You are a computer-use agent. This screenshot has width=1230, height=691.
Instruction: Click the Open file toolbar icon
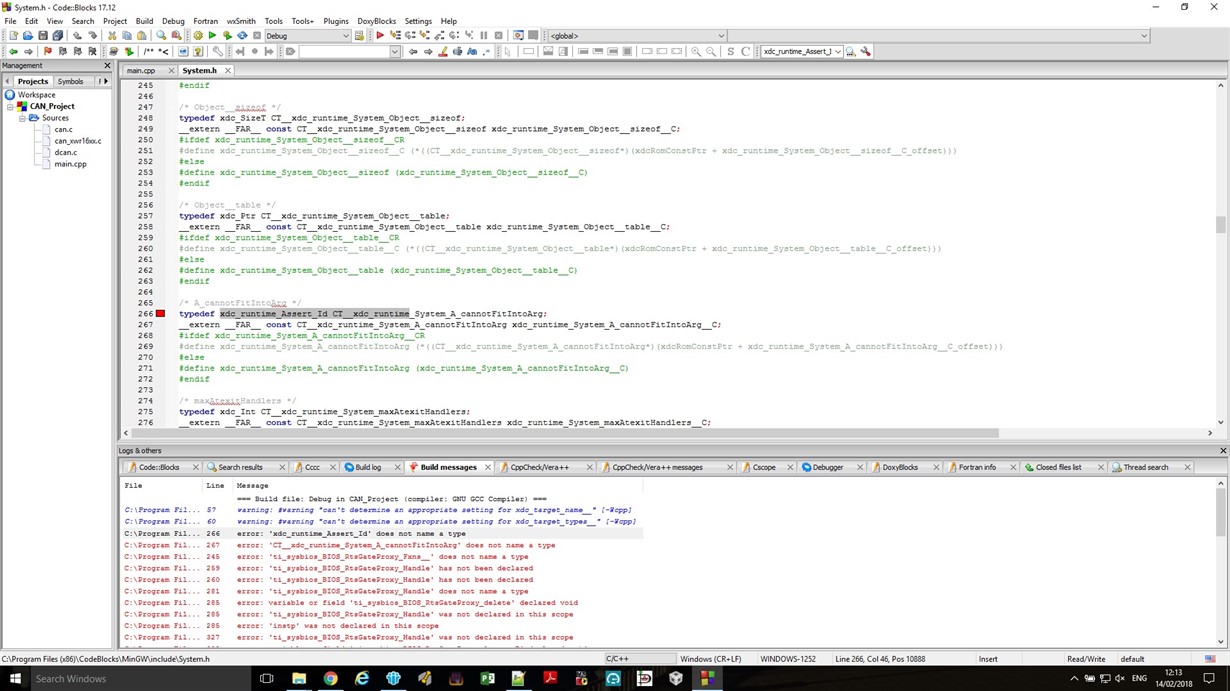click(x=27, y=36)
